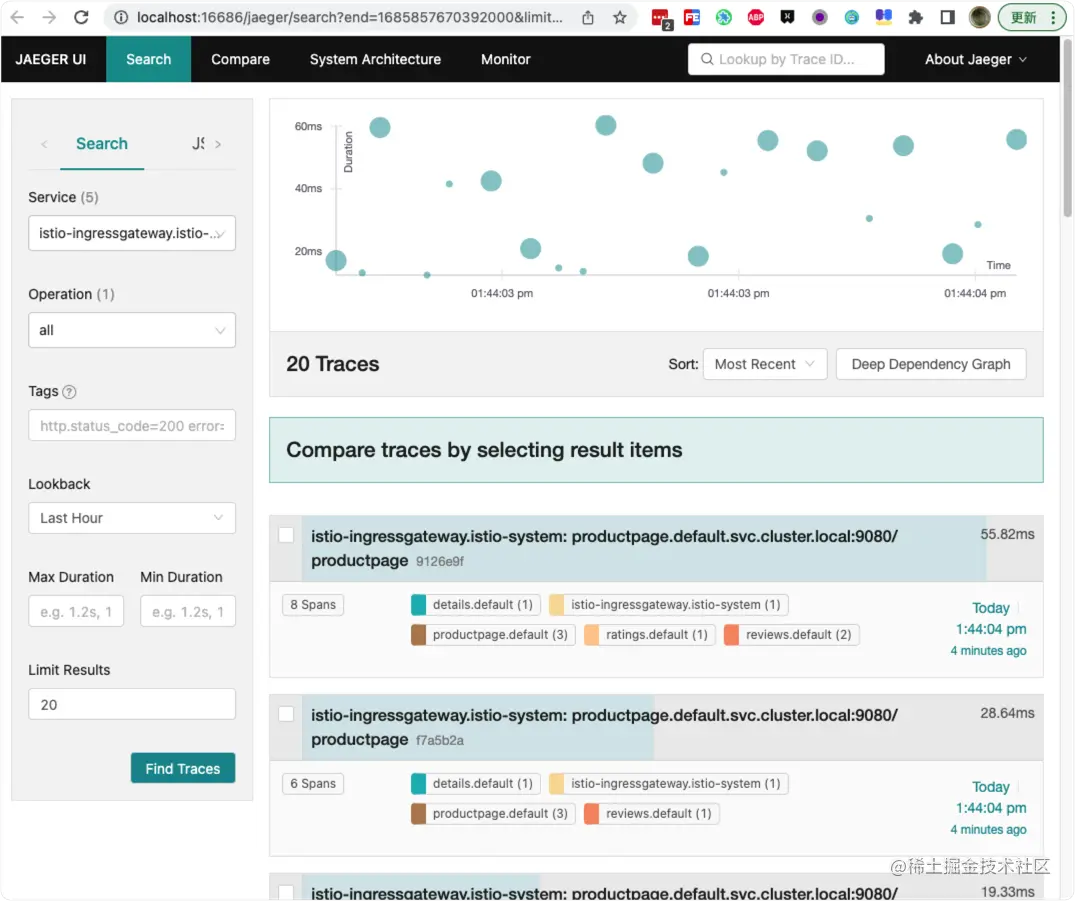
Task: Click the Tags help question mark icon
Action: tap(69, 392)
